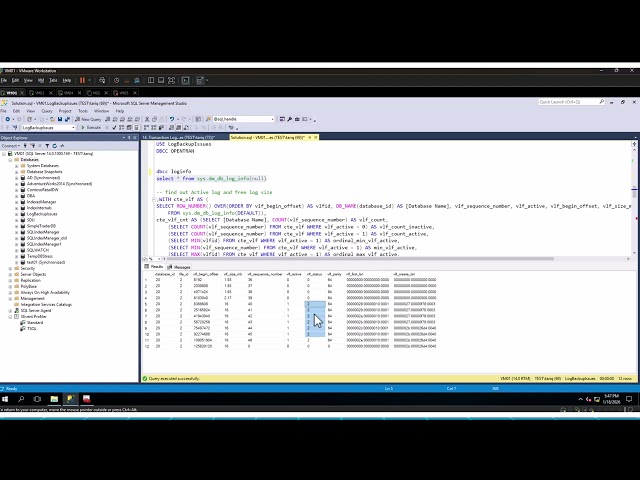Pin the Object Explorer panel with pushpin

[129, 138]
